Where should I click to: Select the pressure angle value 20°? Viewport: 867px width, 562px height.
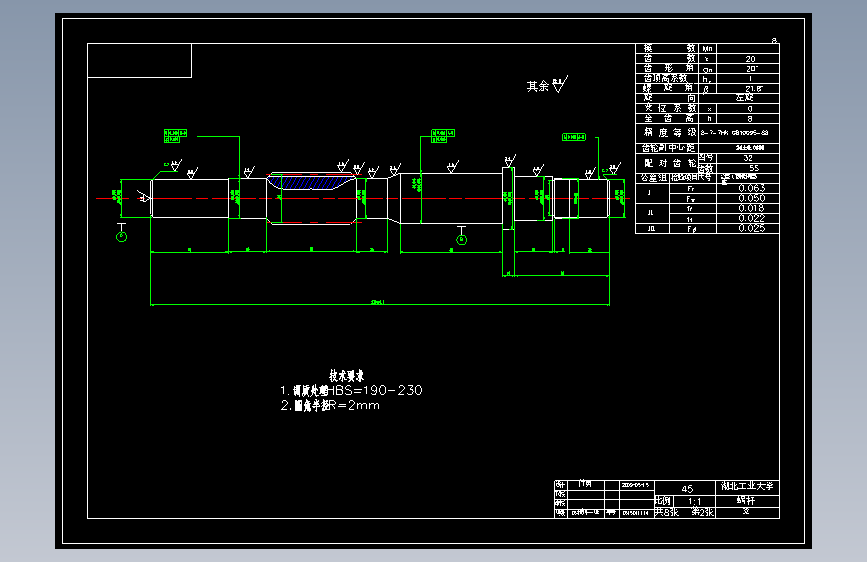(x=751, y=69)
